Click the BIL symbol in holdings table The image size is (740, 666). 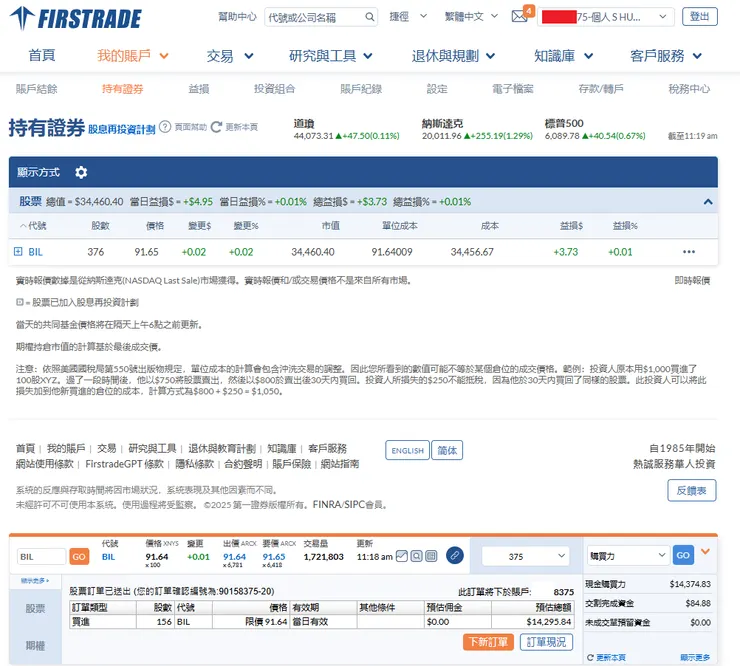point(35,252)
